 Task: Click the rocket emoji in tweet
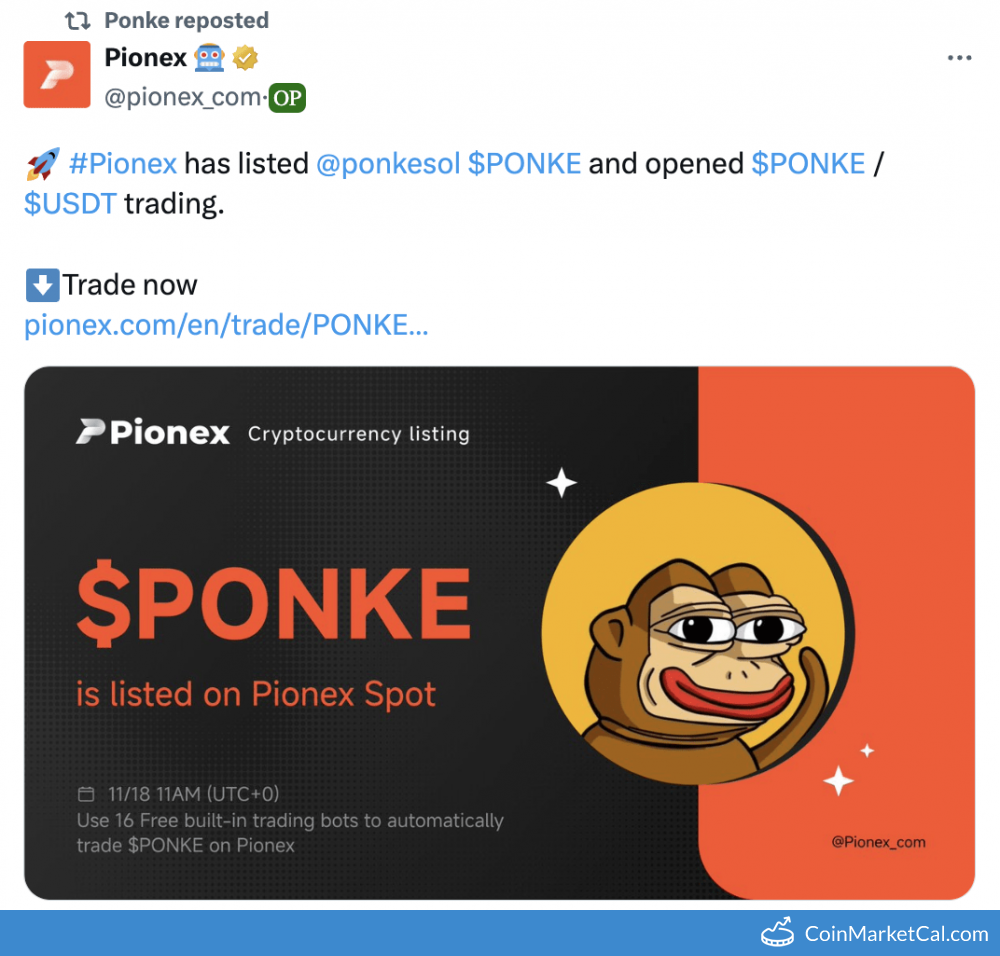pyautogui.click(x=43, y=164)
